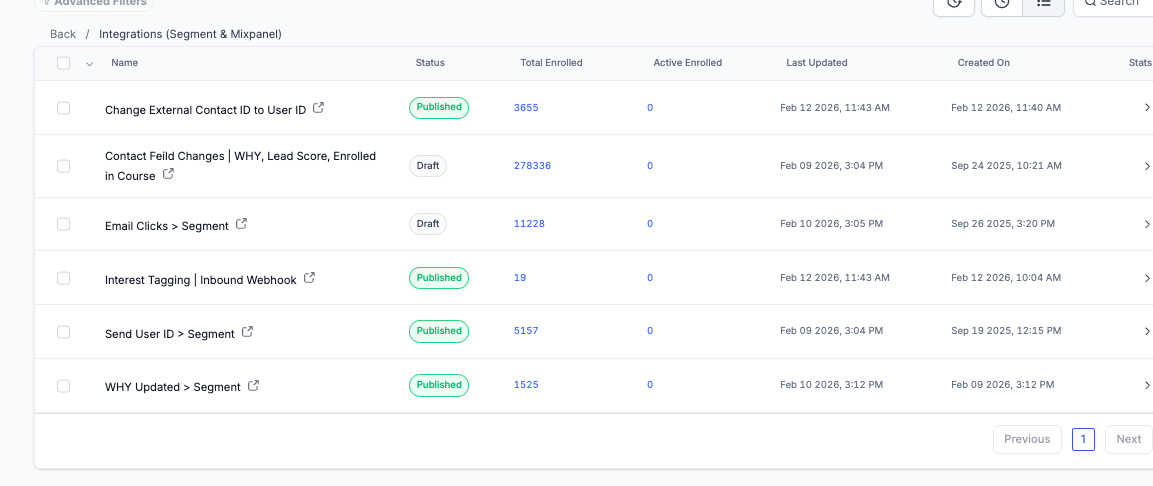Open workflow 'Contact Feild Changes | WHY, Lead Score'

pyautogui.click(x=240, y=165)
